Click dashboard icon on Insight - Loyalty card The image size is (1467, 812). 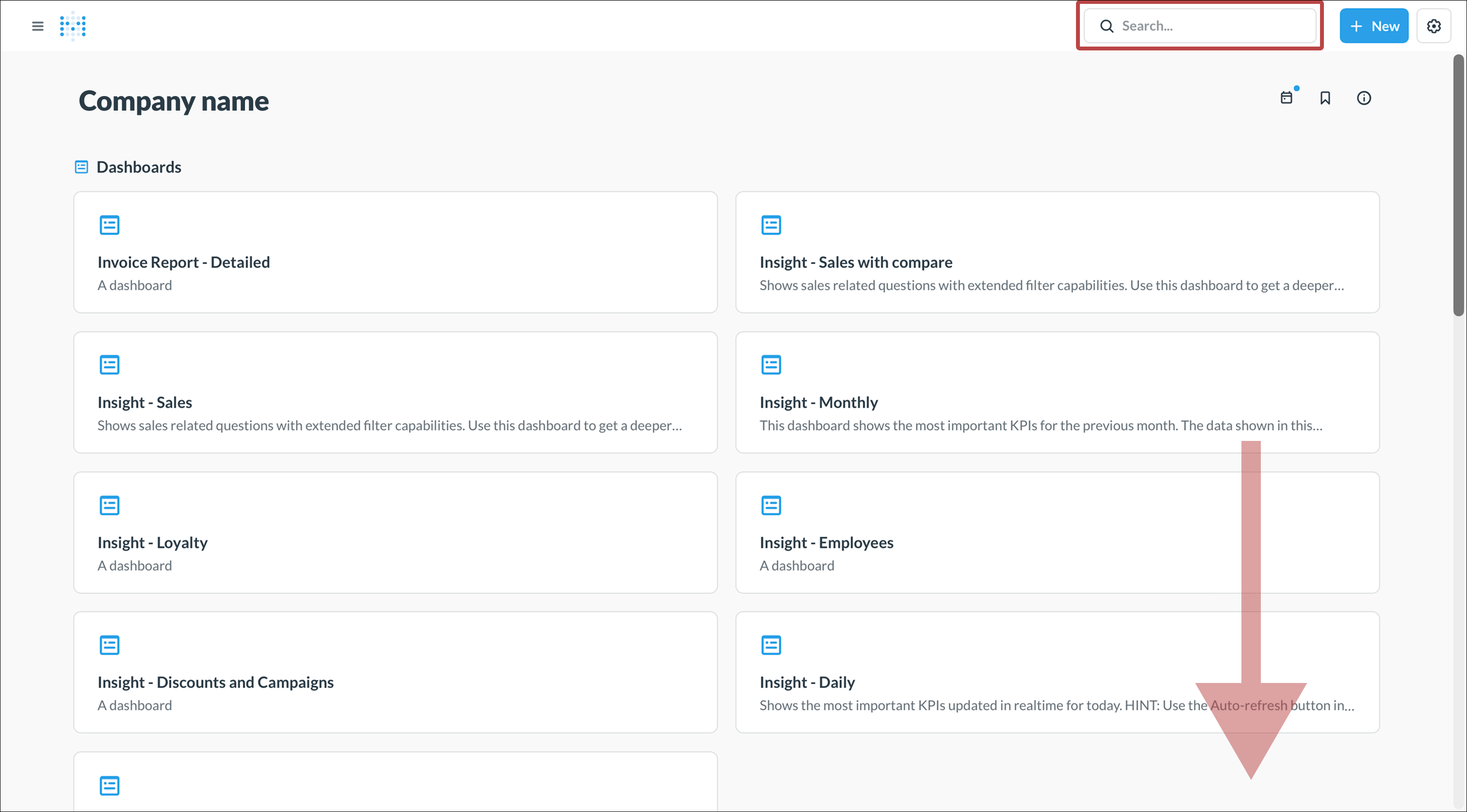click(x=109, y=505)
